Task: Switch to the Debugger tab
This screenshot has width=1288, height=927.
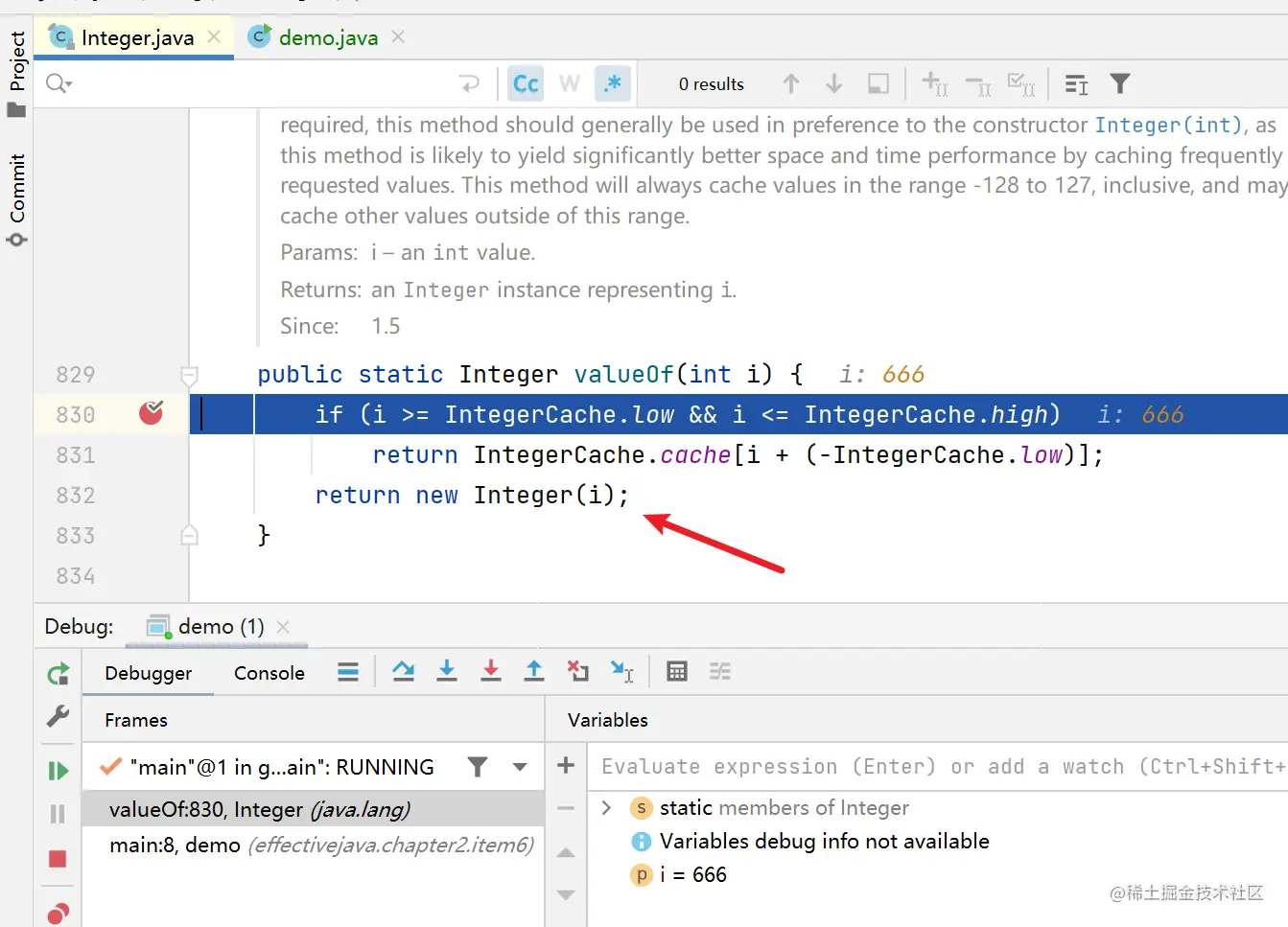Action: [149, 673]
